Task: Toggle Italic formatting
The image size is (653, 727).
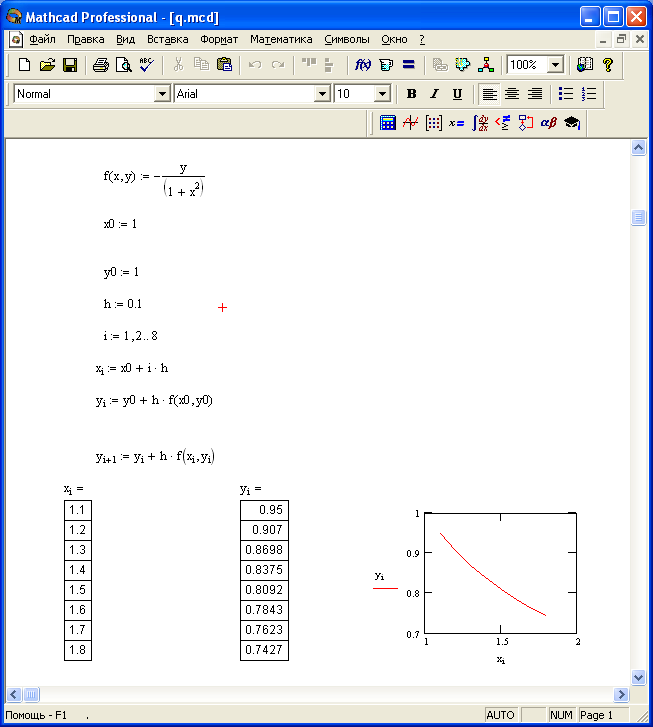Action: click(x=434, y=94)
